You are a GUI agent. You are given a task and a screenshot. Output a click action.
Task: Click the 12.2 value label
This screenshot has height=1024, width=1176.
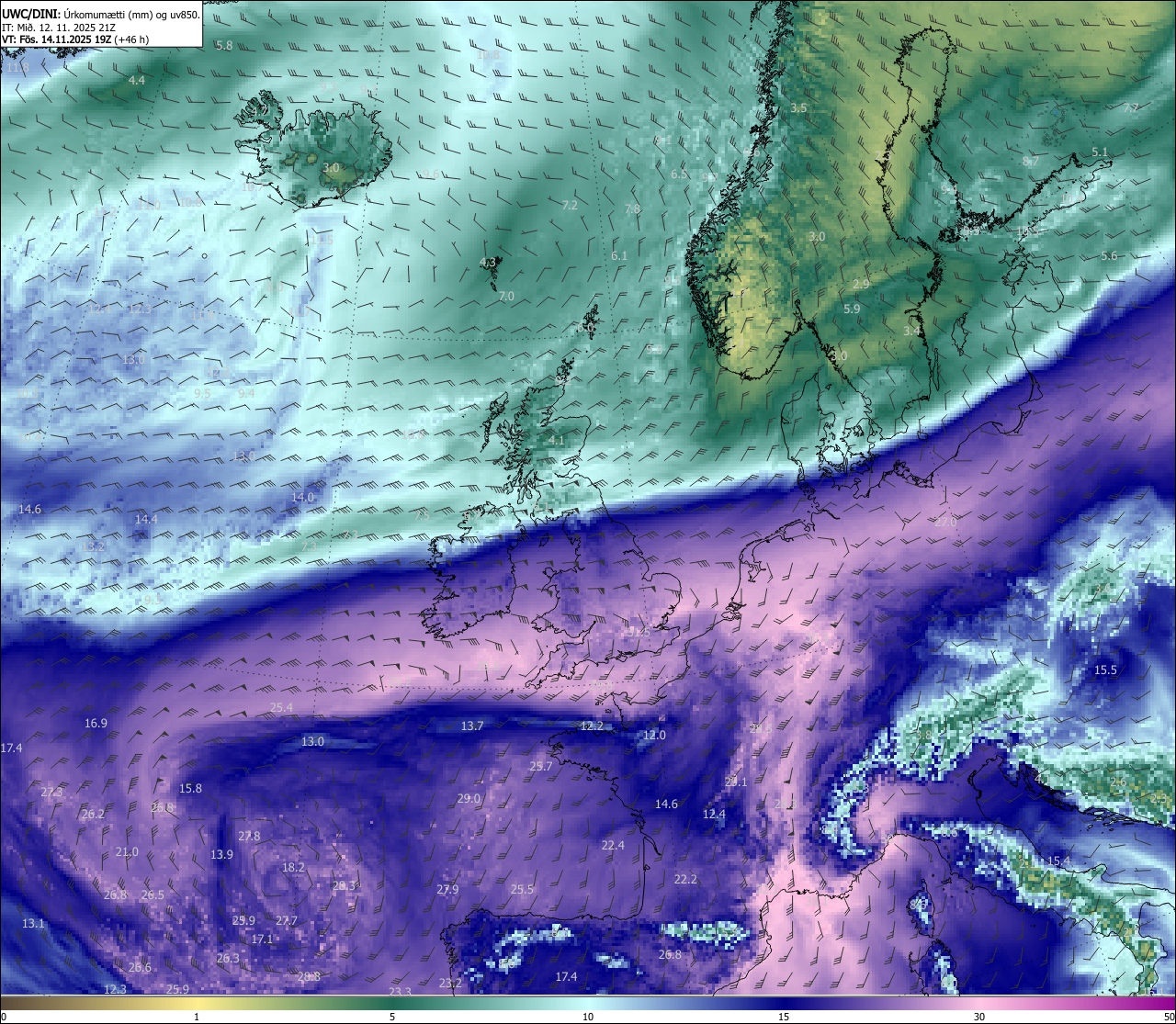coord(592,726)
